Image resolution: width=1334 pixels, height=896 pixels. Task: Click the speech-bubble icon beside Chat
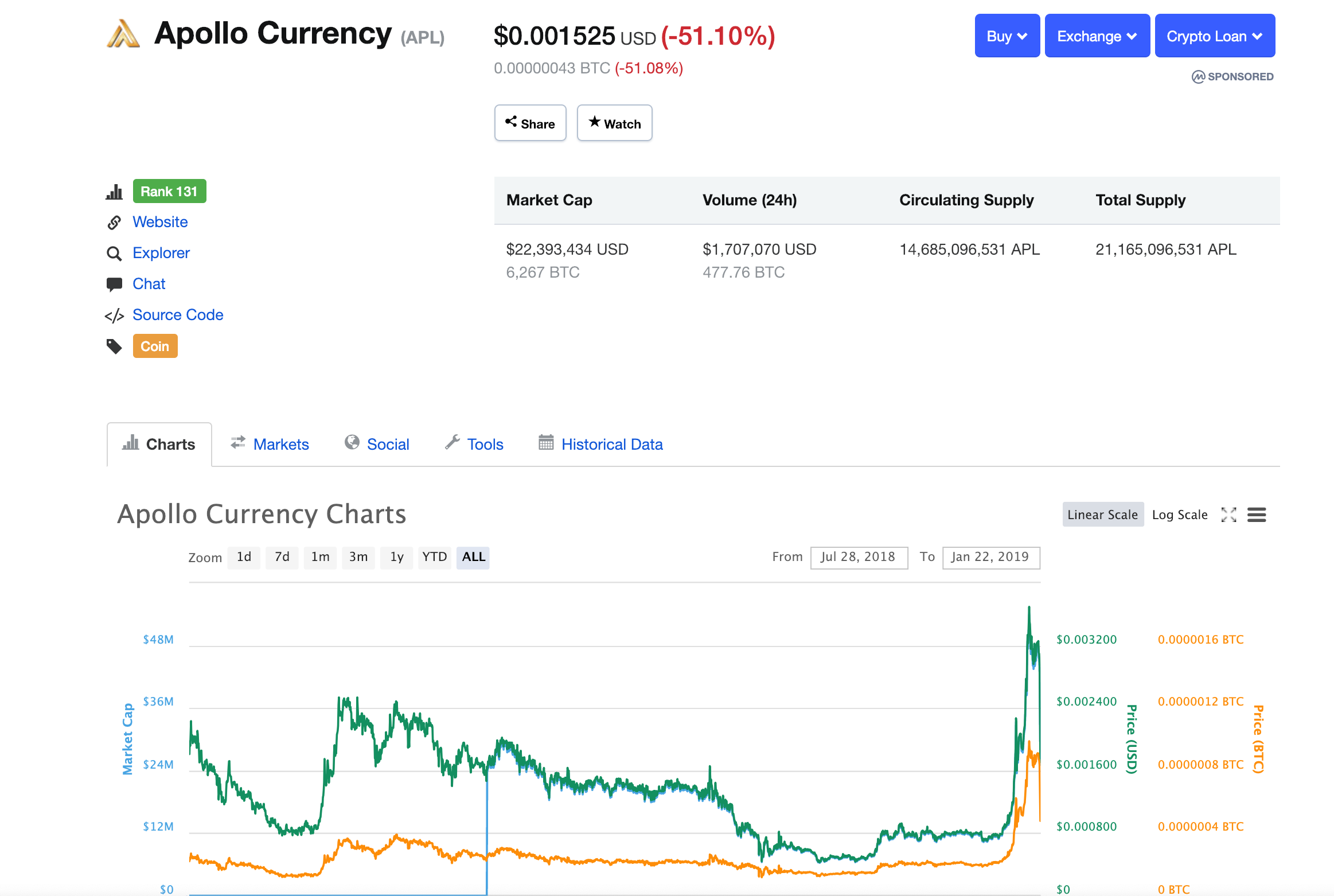pyautogui.click(x=114, y=285)
